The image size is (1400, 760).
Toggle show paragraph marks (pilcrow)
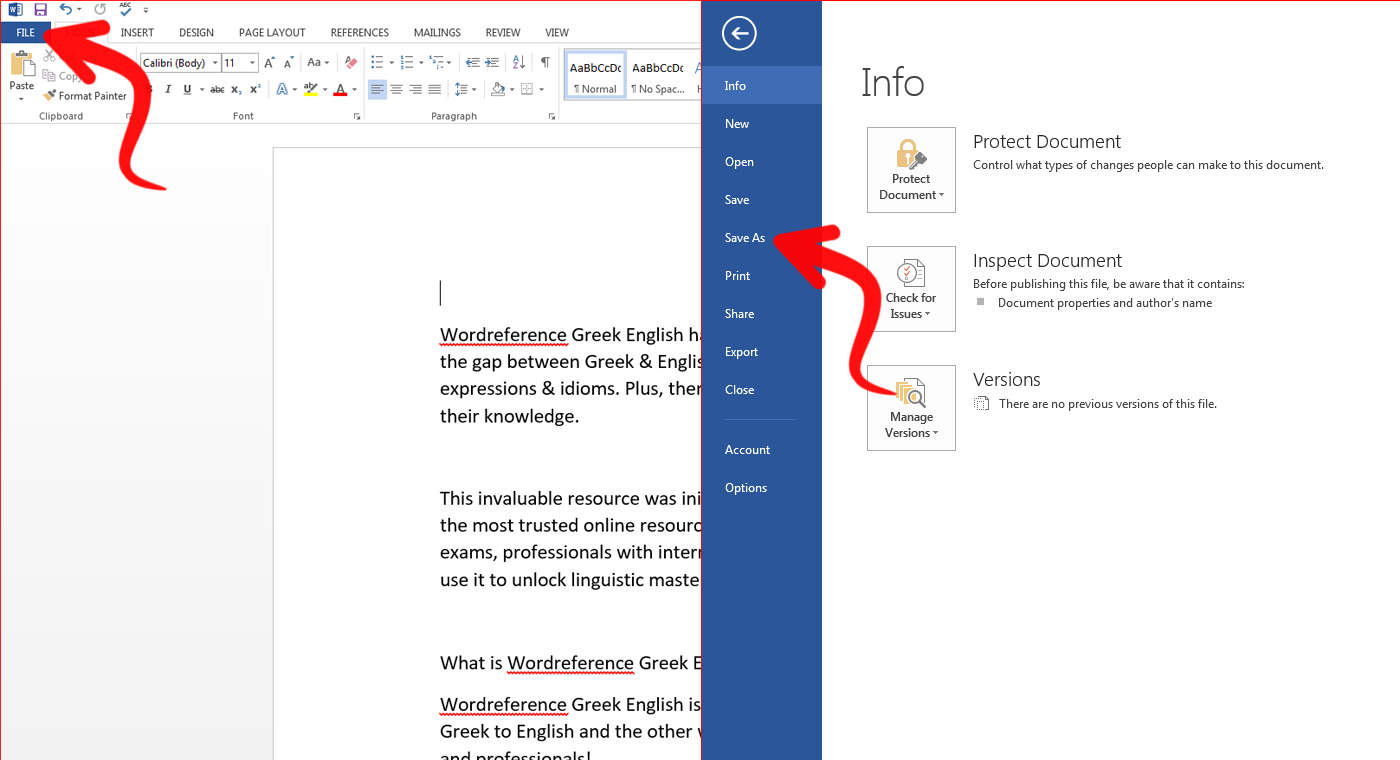pos(545,63)
